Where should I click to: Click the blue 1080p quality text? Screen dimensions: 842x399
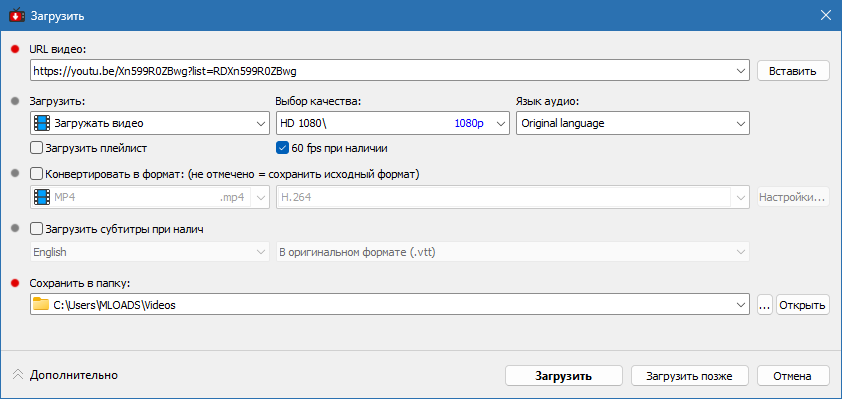coord(469,123)
